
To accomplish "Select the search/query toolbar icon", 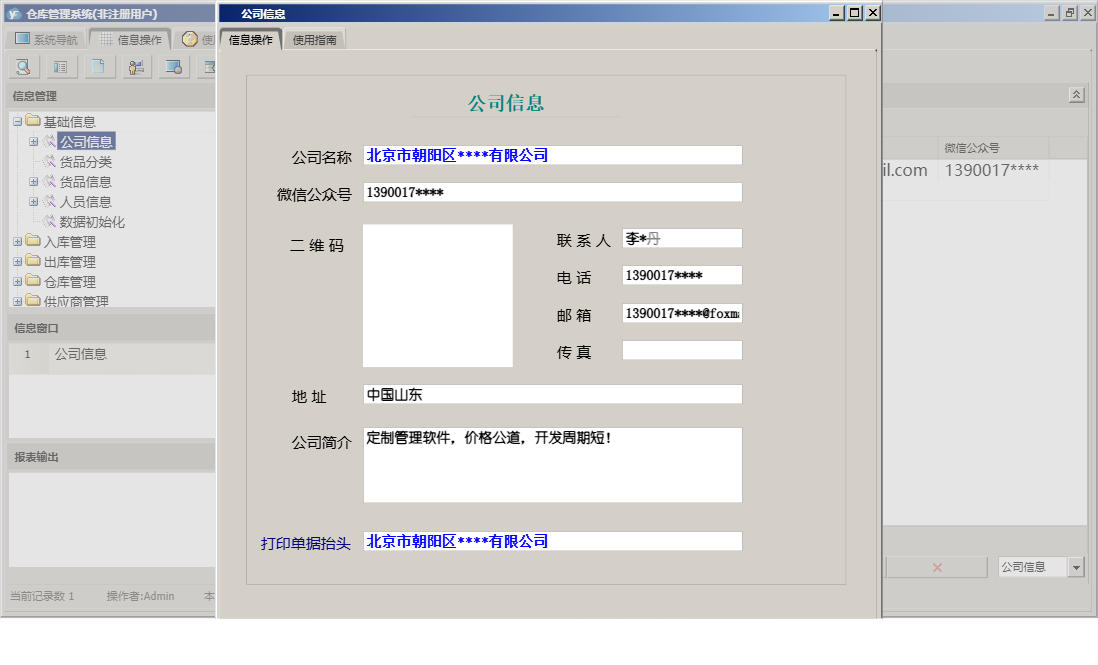I will click(x=23, y=66).
